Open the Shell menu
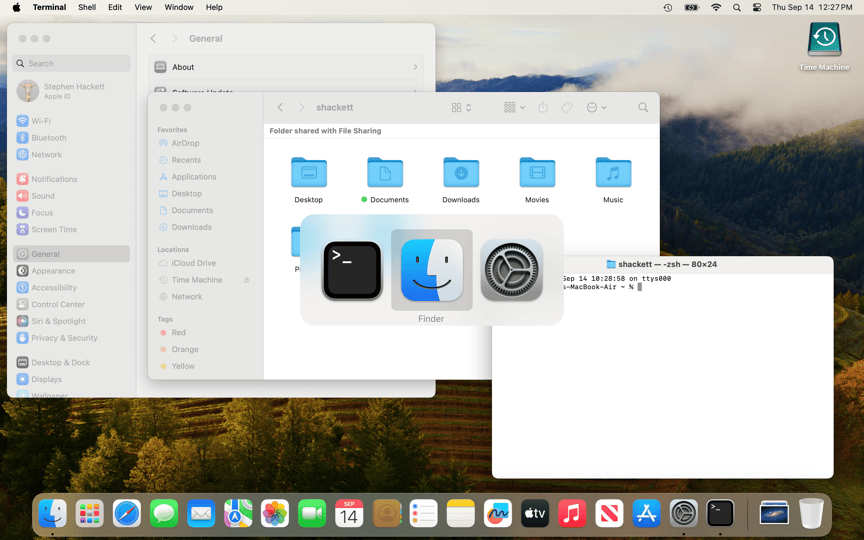864x540 pixels. tap(87, 7)
